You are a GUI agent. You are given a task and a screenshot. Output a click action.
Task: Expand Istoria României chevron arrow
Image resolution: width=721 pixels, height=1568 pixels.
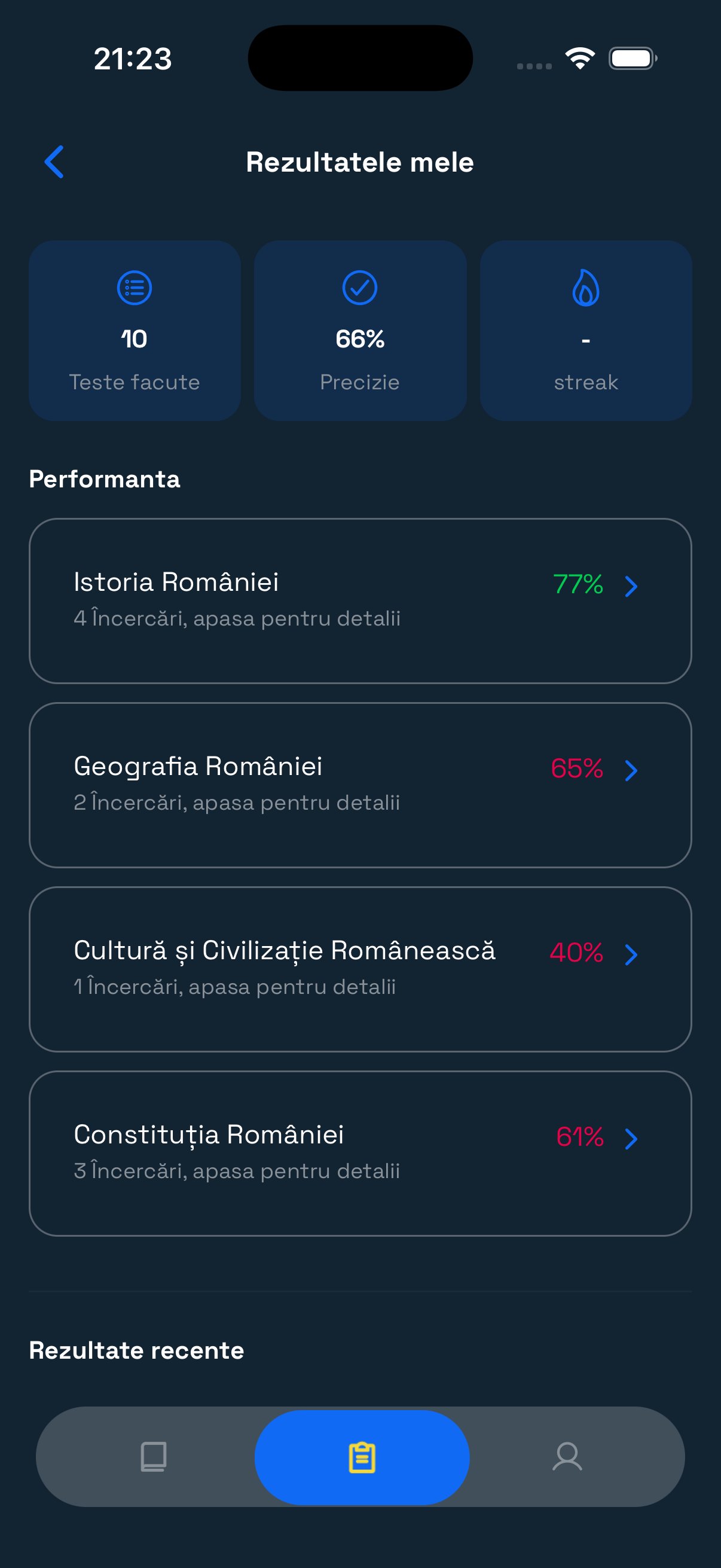[631, 586]
